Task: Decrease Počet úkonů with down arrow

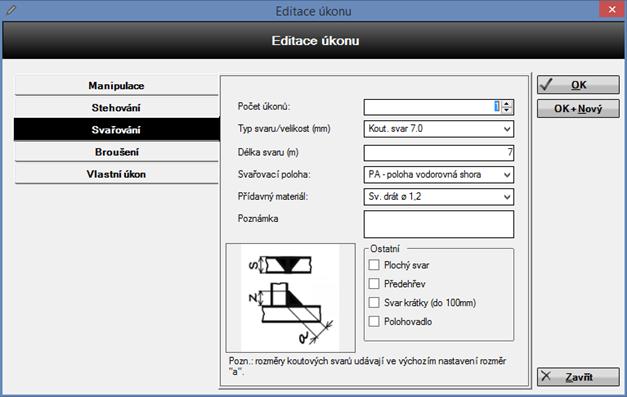Action: click(x=507, y=110)
